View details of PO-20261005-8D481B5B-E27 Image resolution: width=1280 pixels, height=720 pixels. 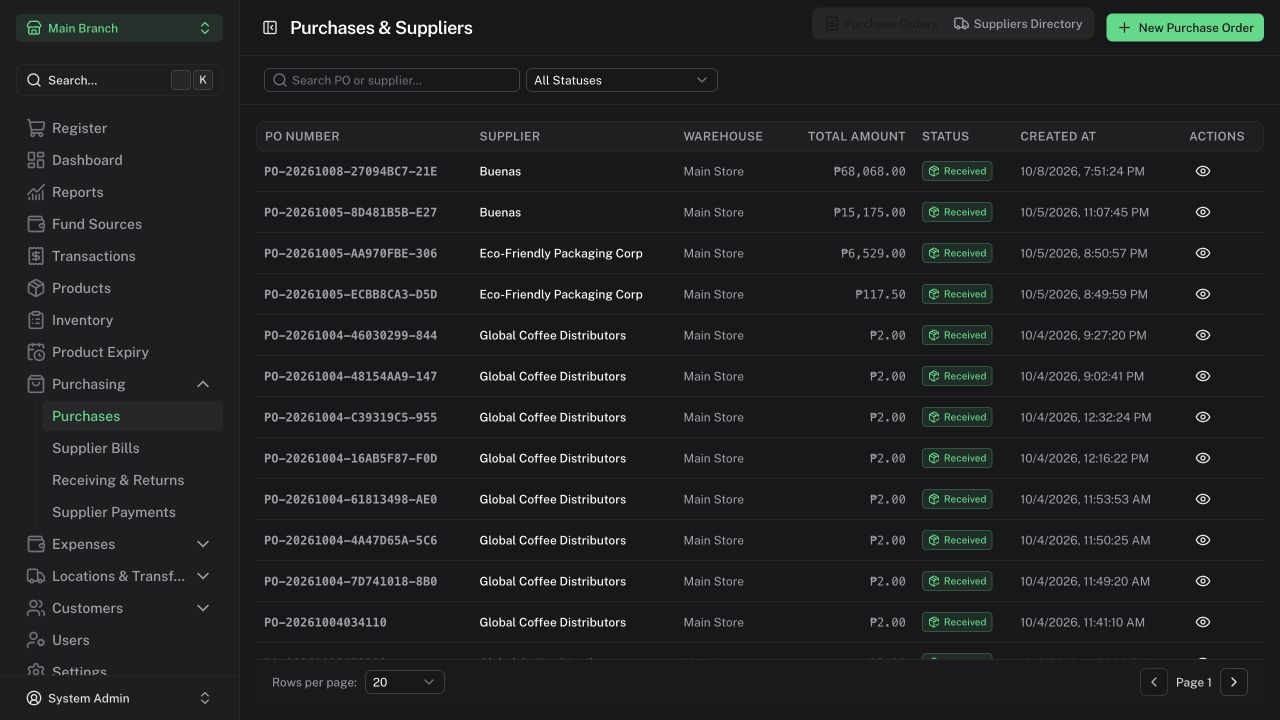1203,212
